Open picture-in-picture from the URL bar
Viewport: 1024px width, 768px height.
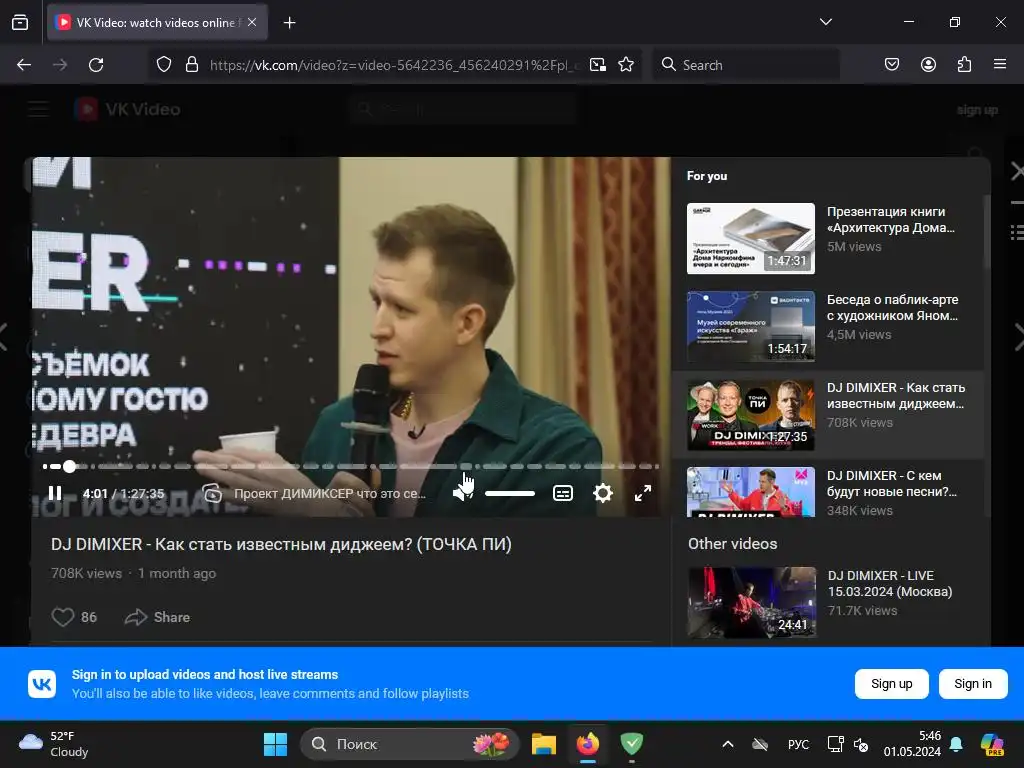[598, 65]
